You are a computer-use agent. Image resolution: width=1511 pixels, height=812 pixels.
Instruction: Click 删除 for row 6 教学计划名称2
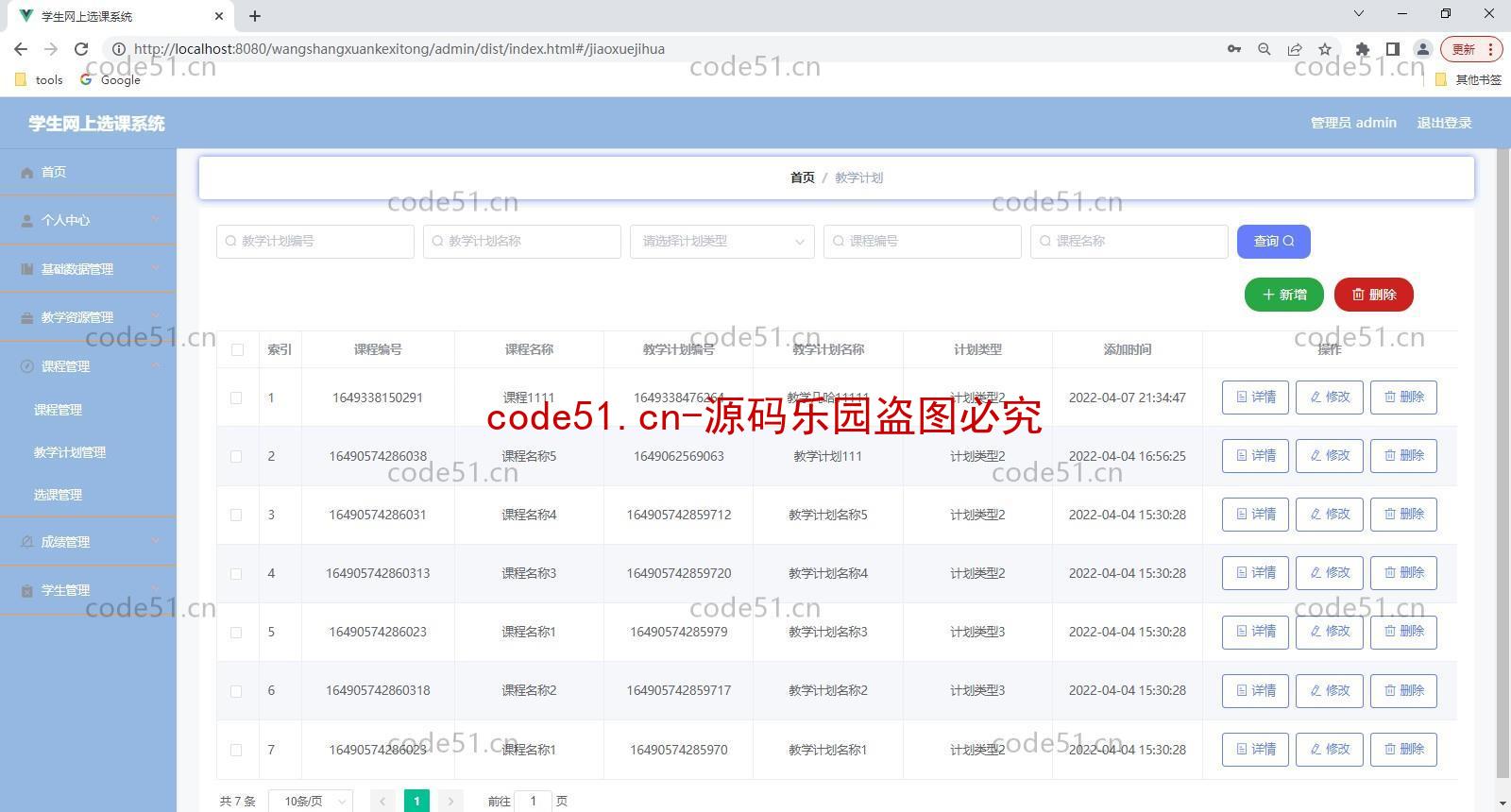point(1403,690)
